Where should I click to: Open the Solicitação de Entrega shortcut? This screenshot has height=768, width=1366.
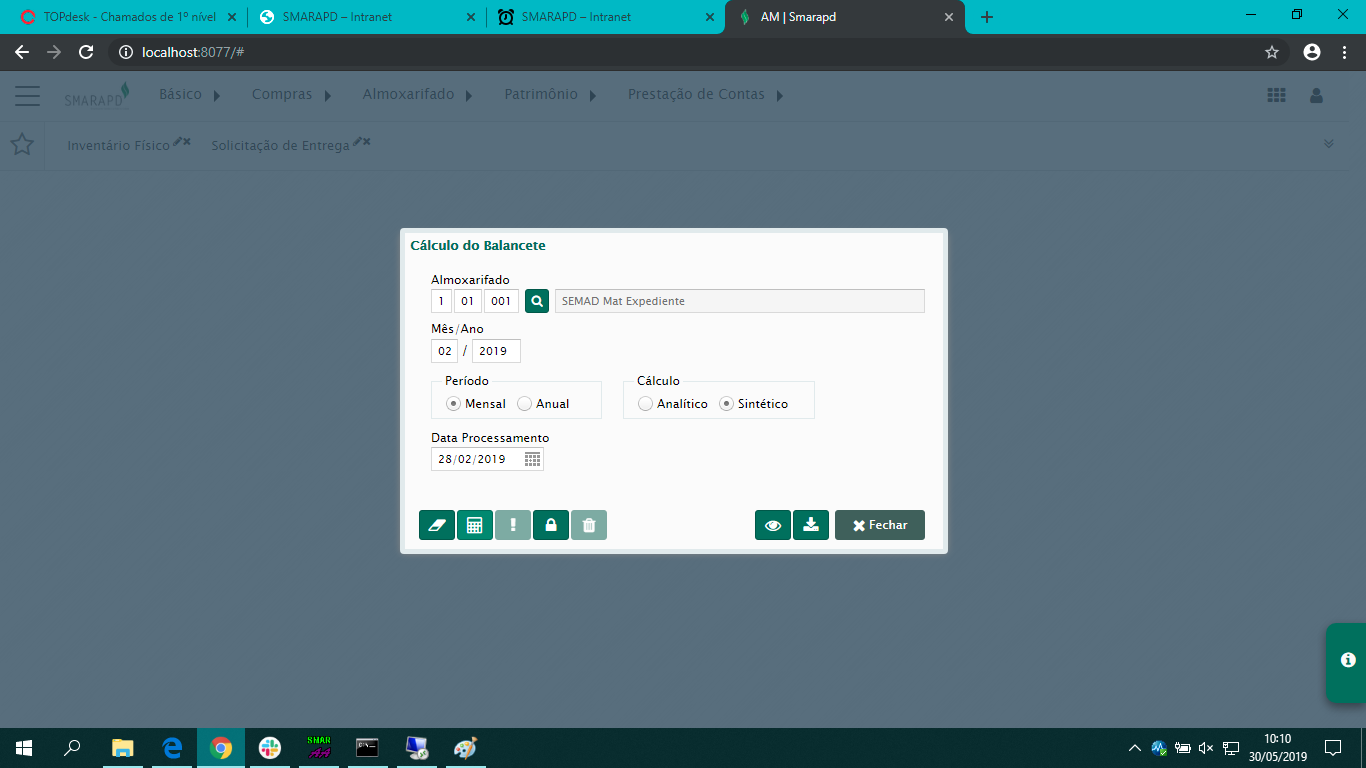pyautogui.click(x=281, y=146)
